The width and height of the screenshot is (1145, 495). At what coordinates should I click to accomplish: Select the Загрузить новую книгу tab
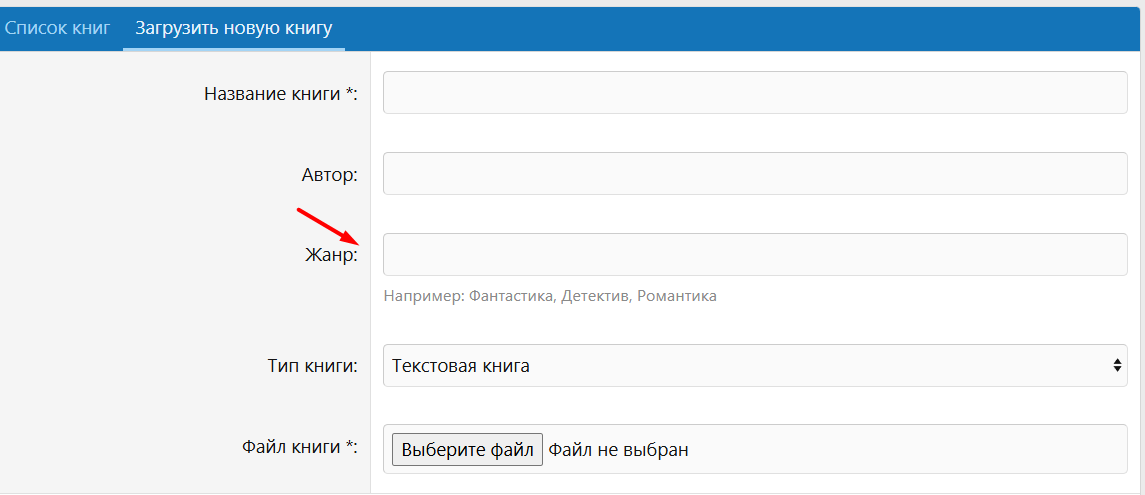[x=234, y=29]
